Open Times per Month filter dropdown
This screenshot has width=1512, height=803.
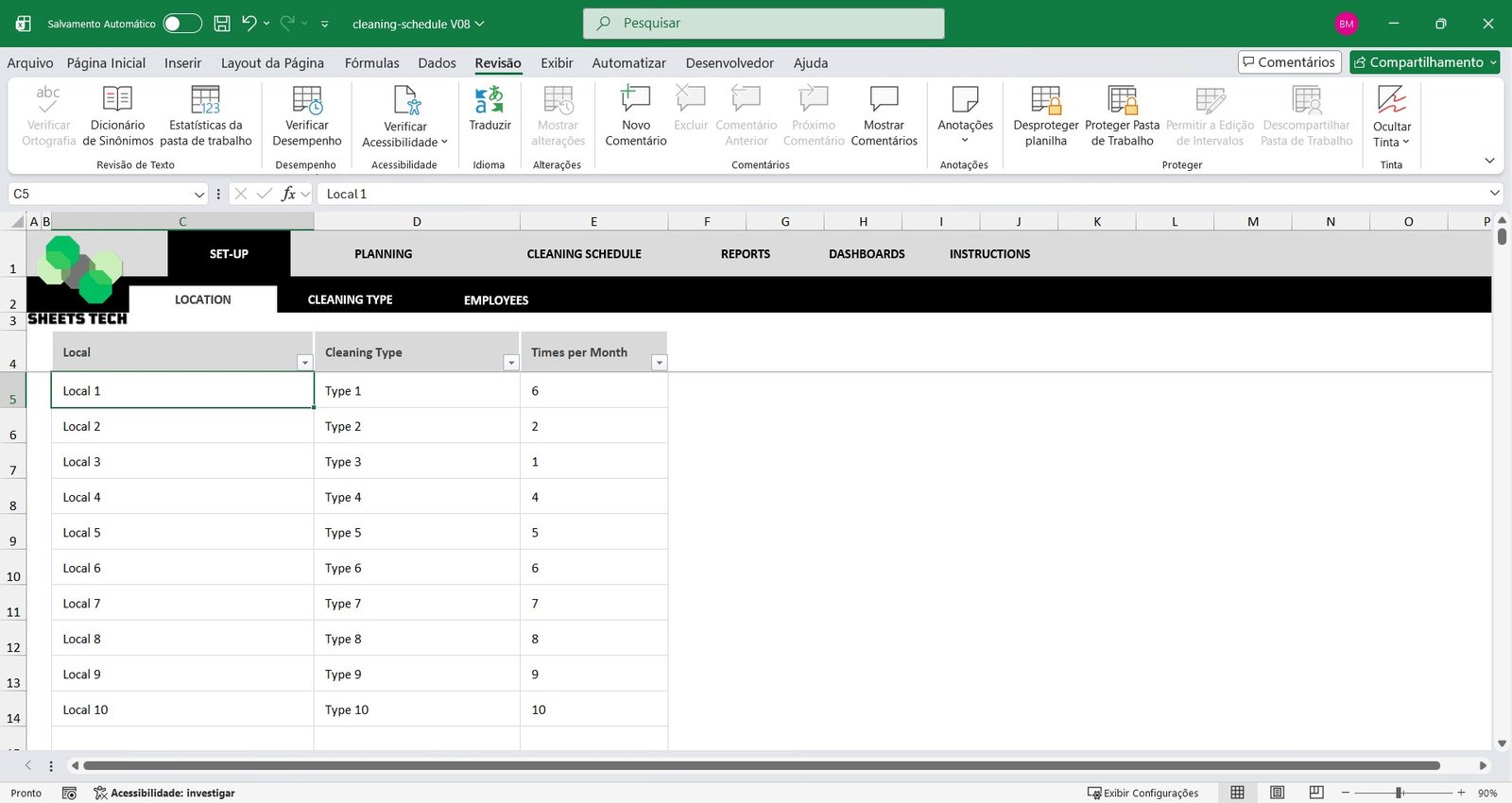(x=660, y=363)
